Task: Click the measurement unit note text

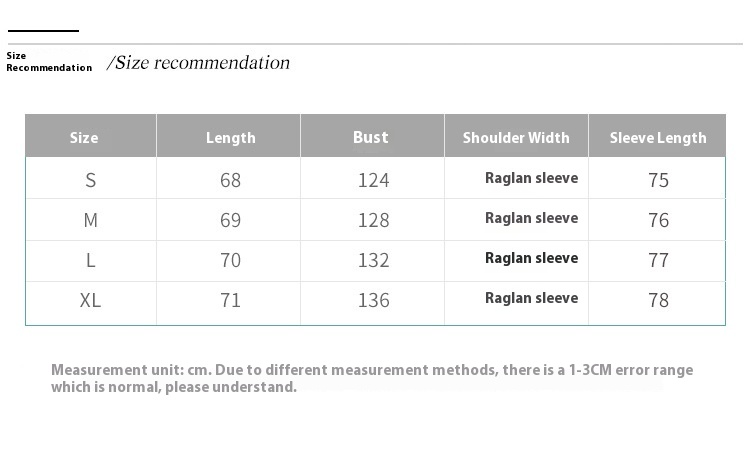Action: pos(371,378)
